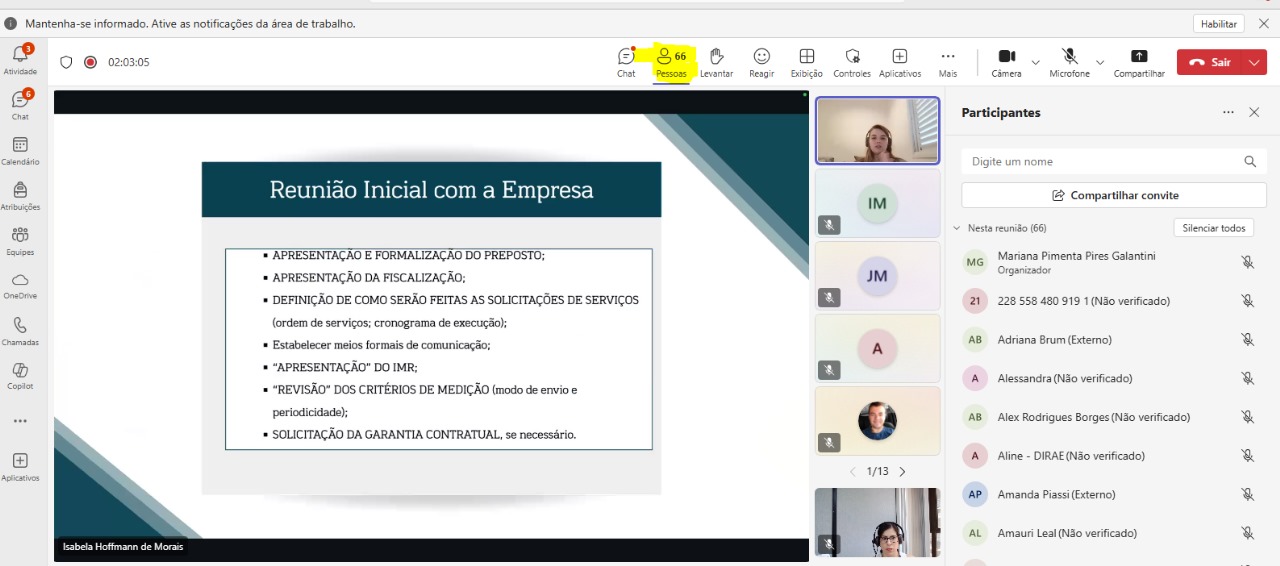Open OneDrive in the sidebar
The width and height of the screenshot is (1280, 566).
pos(20,285)
